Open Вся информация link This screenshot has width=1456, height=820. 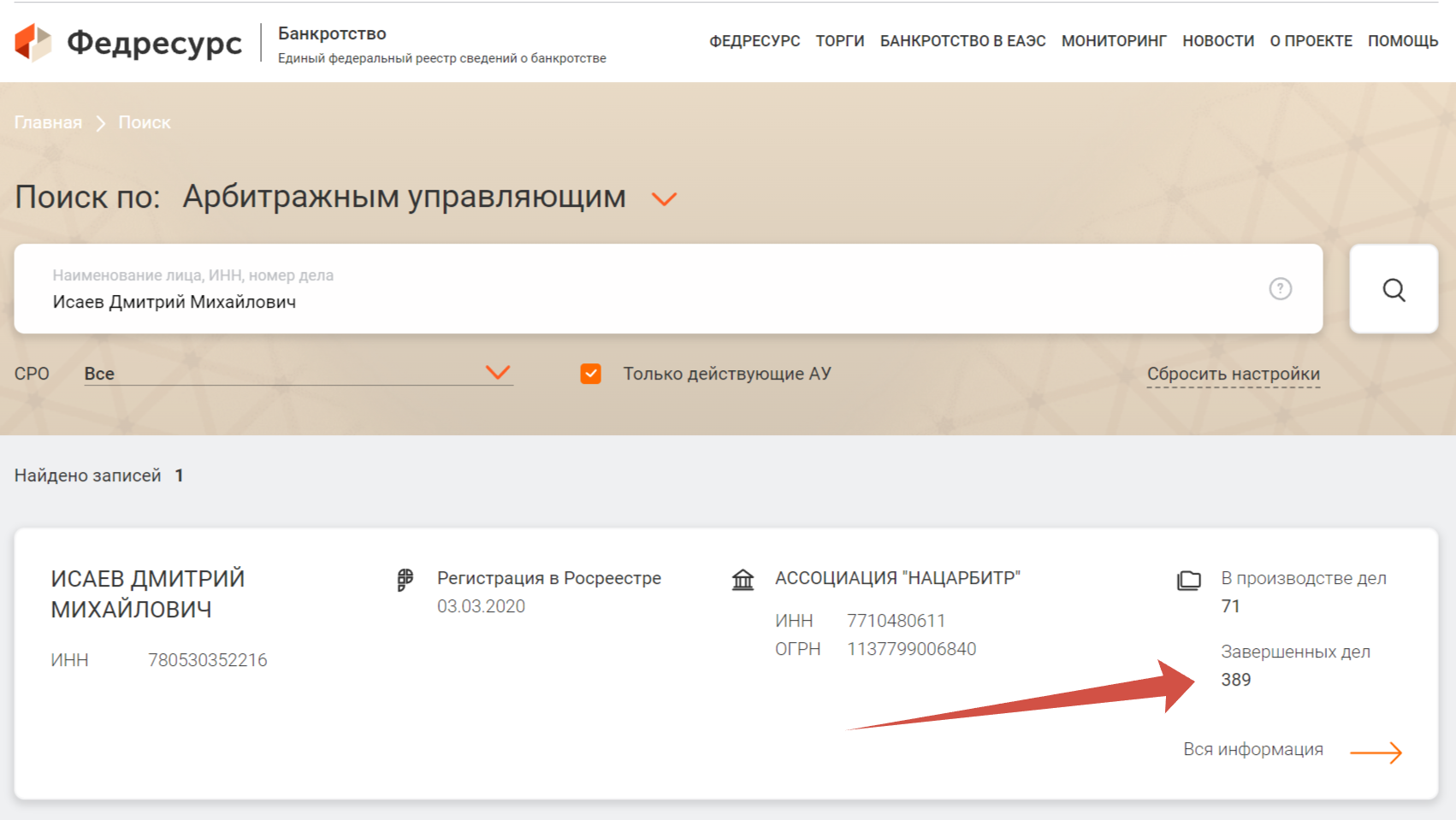pyautogui.click(x=1253, y=749)
